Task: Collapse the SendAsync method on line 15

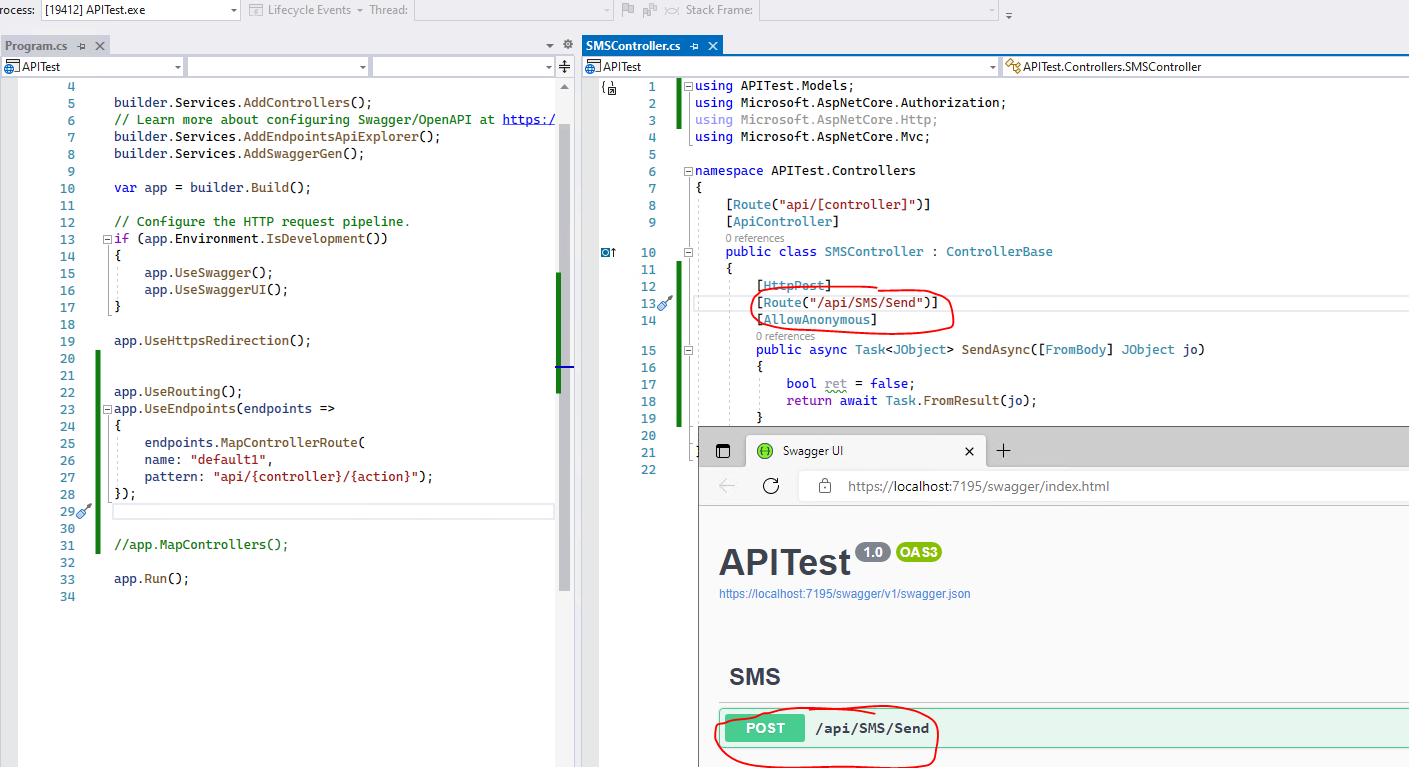Action: point(687,350)
